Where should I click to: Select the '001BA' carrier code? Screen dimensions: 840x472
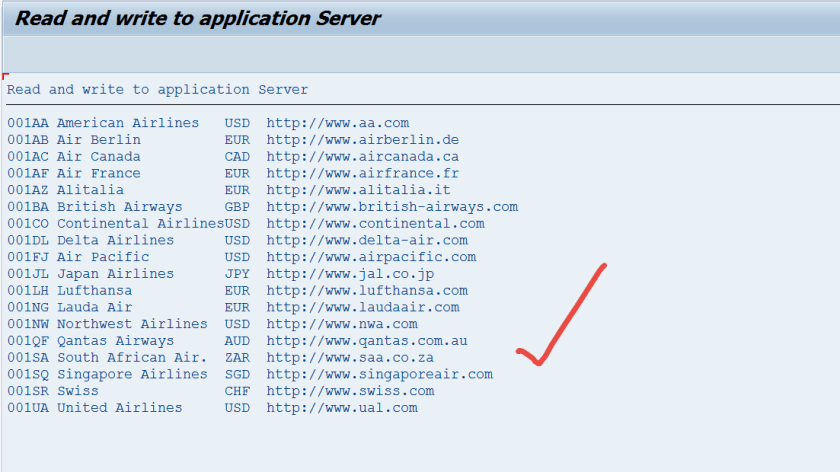point(28,207)
